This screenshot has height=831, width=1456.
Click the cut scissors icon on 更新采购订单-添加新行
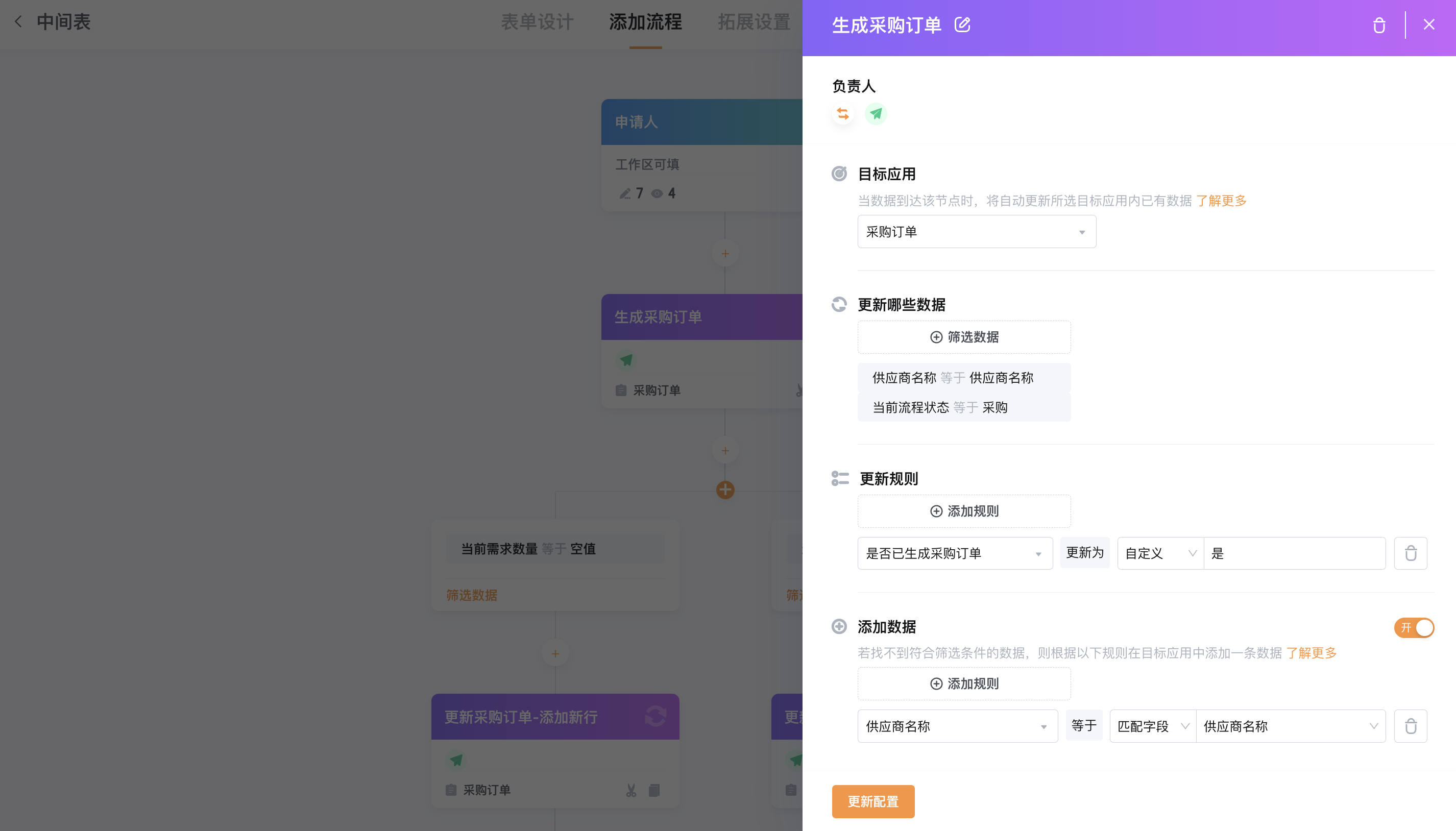630,790
